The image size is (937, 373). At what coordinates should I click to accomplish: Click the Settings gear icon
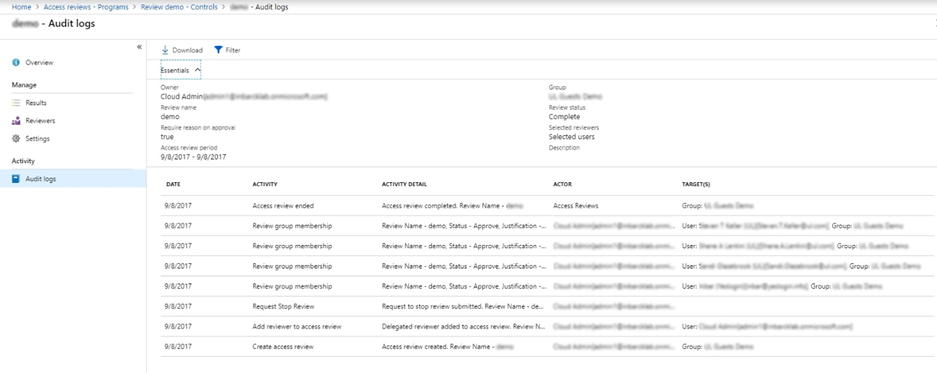click(16, 139)
